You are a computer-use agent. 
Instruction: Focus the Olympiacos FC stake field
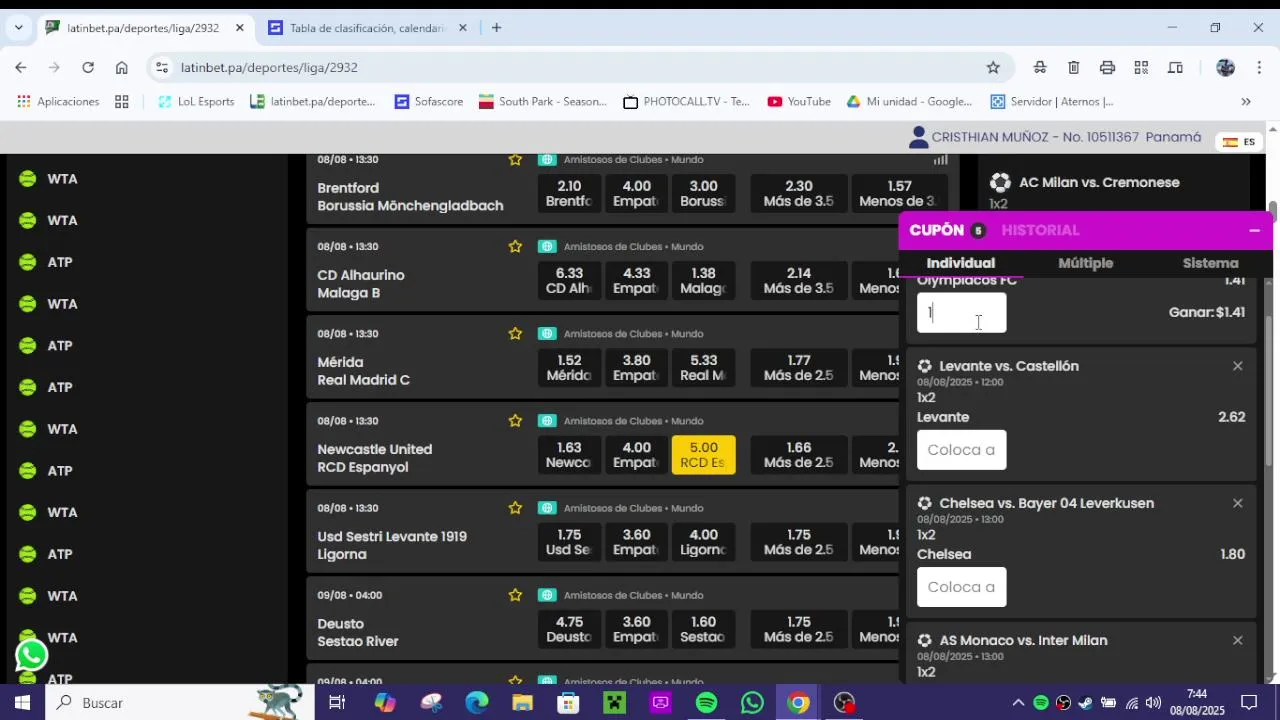(x=961, y=312)
